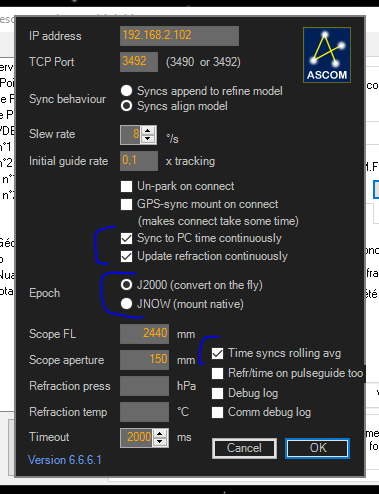Focus the IP address input field
Image resolution: width=379 pixels, height=494 pixels.
[179, 36]
